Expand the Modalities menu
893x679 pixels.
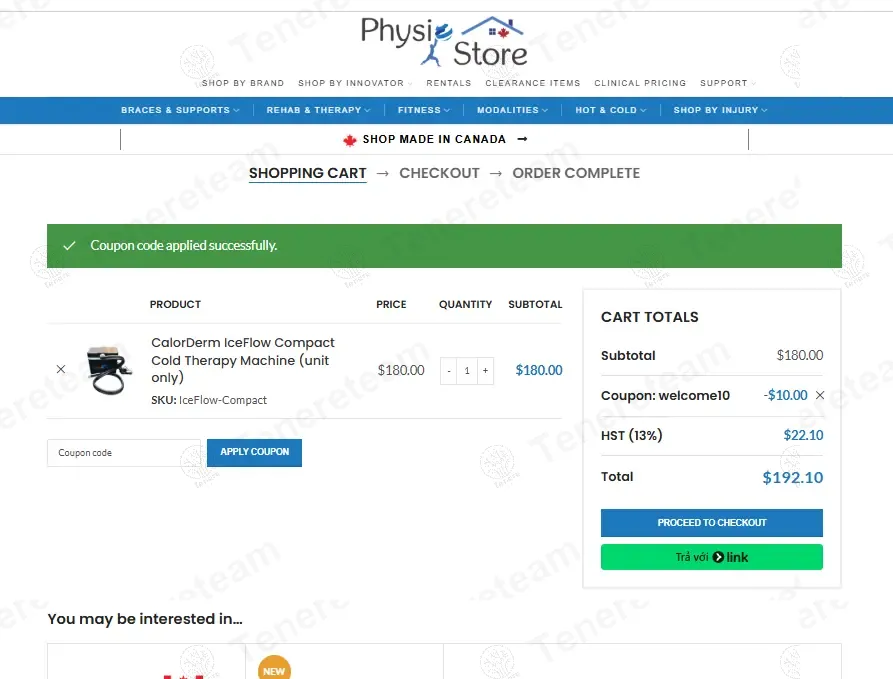point(512,110)
